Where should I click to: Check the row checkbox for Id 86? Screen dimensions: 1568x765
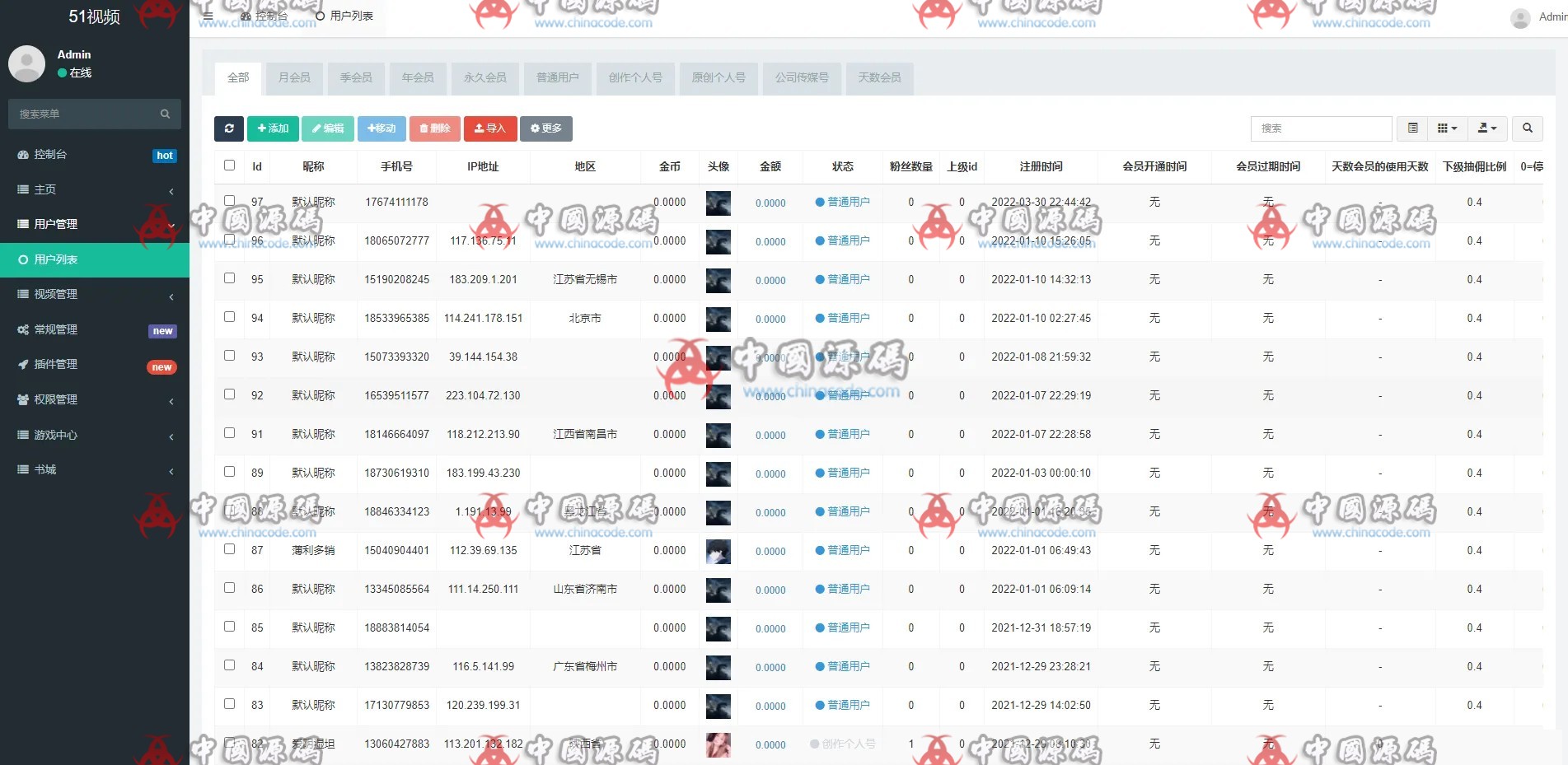point(230,588)
